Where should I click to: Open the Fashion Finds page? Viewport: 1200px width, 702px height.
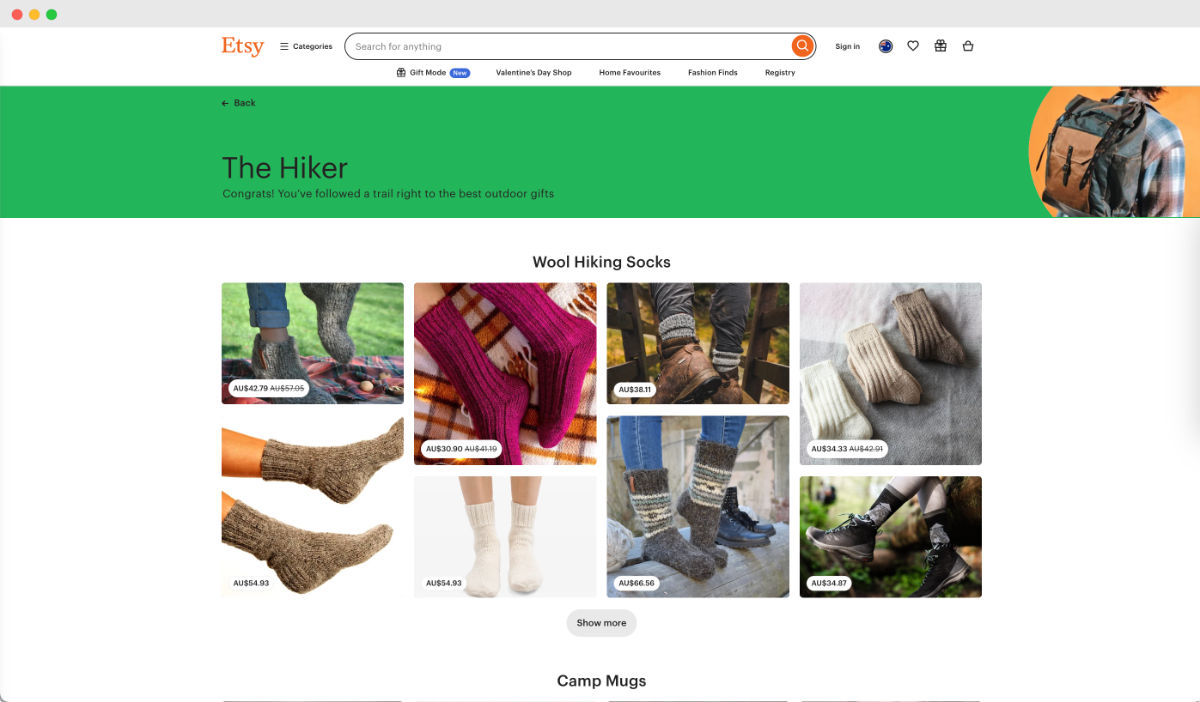click(712, 72)
